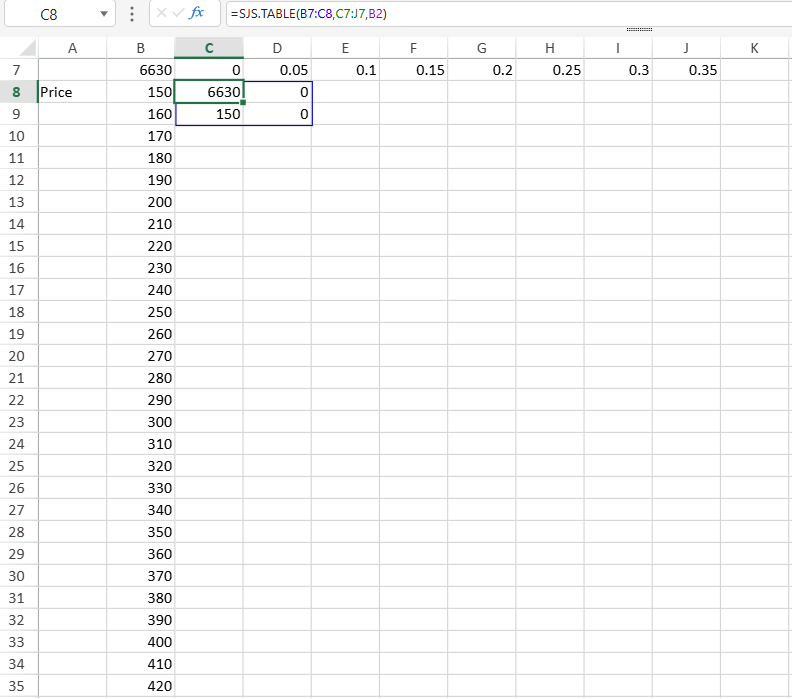Click cell C7 containing 0
Image resolution: width=792 pixels, height=699 pixels.
click(x=209, y=70)
